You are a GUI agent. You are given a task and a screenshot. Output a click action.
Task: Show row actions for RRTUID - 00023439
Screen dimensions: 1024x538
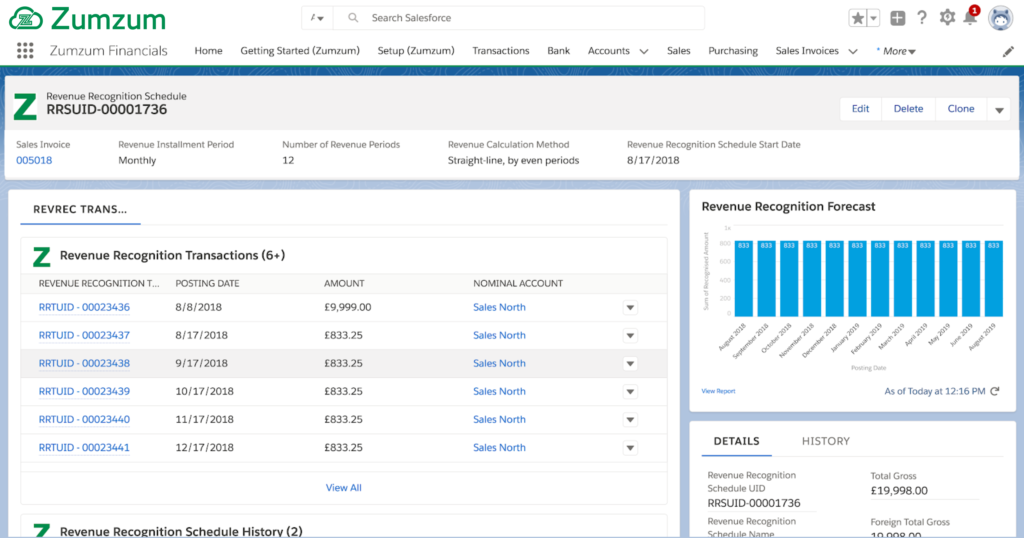(630, 392)
